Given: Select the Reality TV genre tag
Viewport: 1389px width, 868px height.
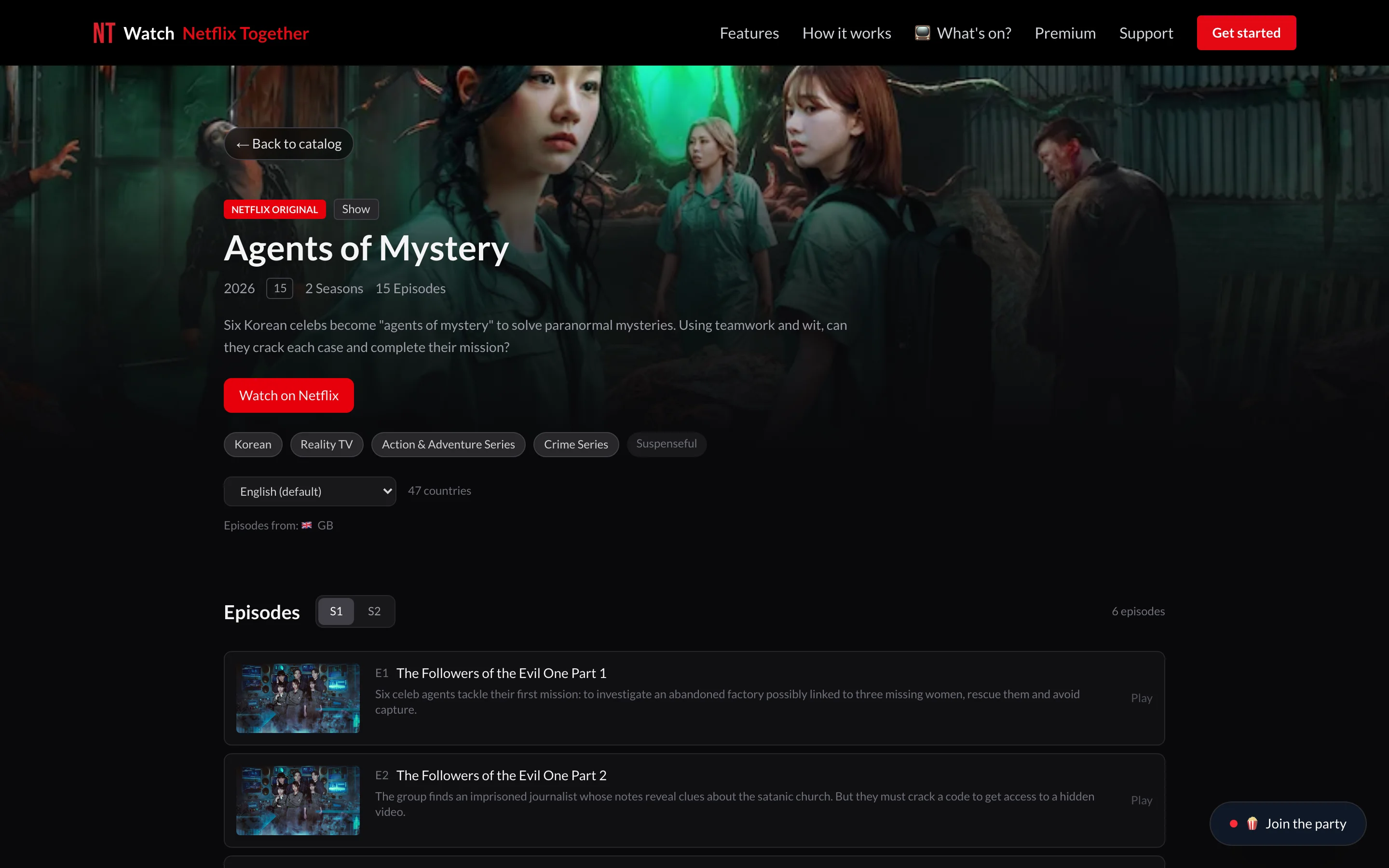Looking at the screenshot, I should click(x=327, y=444).
